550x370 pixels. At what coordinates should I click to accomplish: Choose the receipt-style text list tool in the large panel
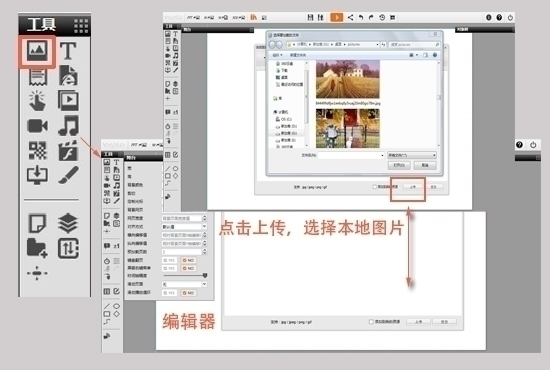[x=38, y=77]
